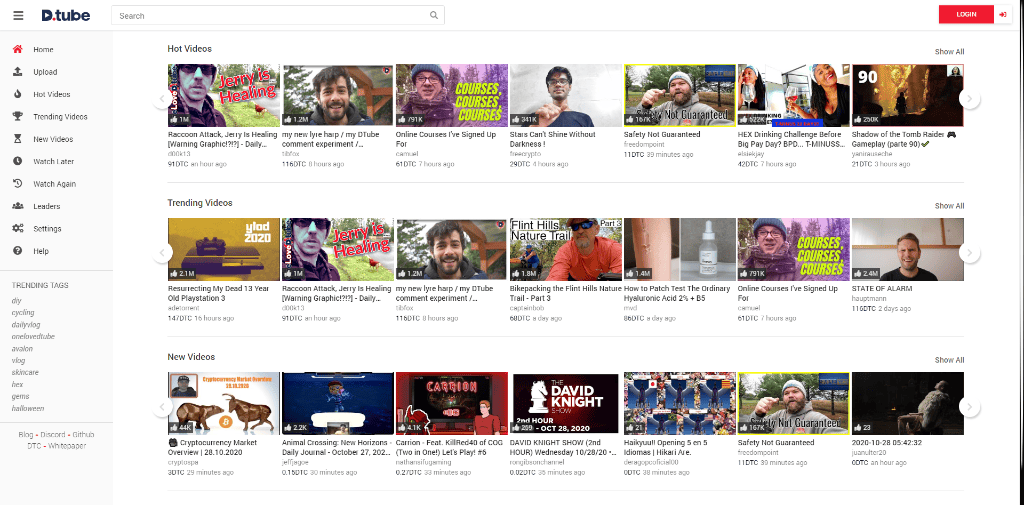Click the Hot Videos flame icon
1024x505 pixels.
(18, 94)
